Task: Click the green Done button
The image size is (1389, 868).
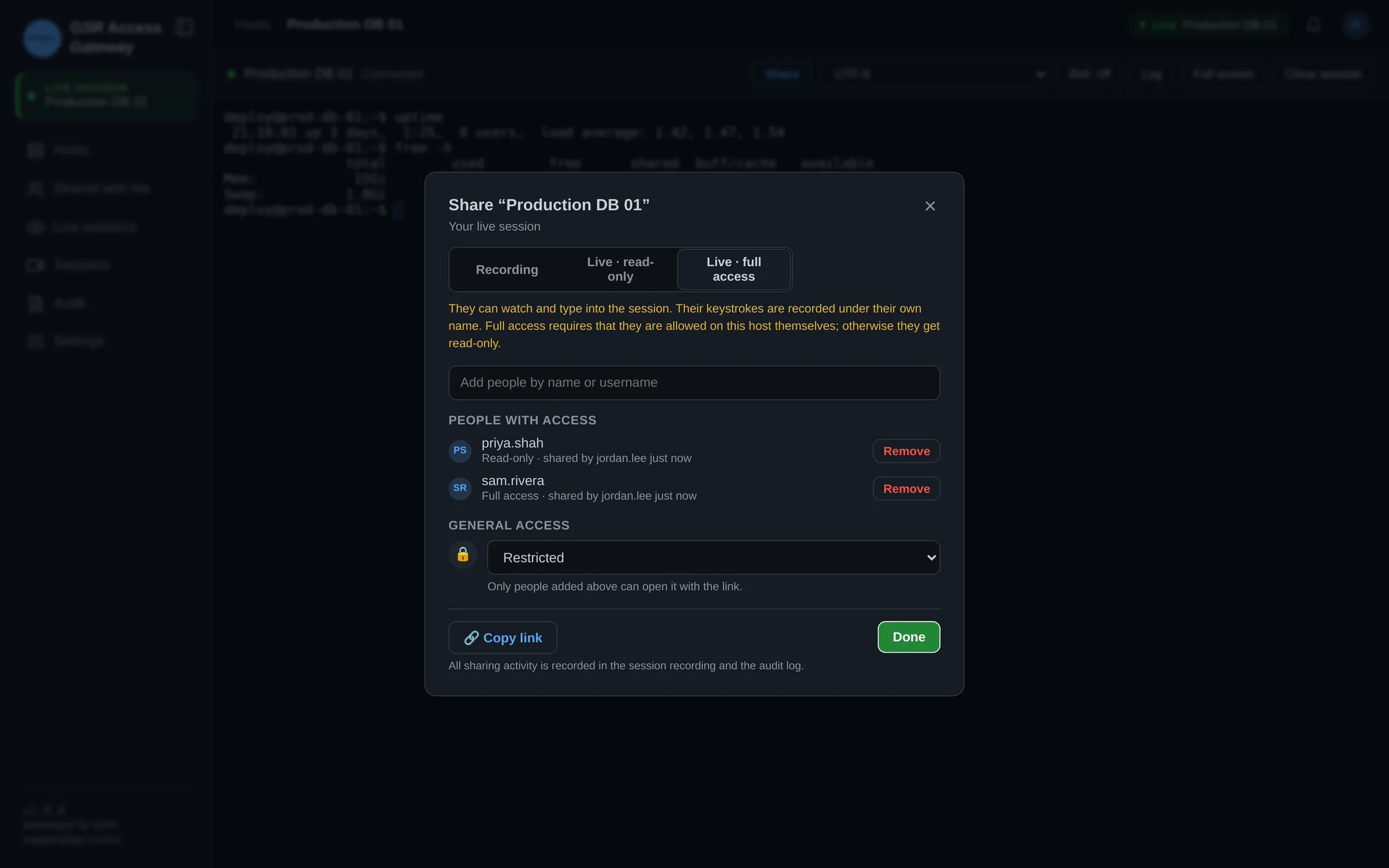Action: [908, 637]
